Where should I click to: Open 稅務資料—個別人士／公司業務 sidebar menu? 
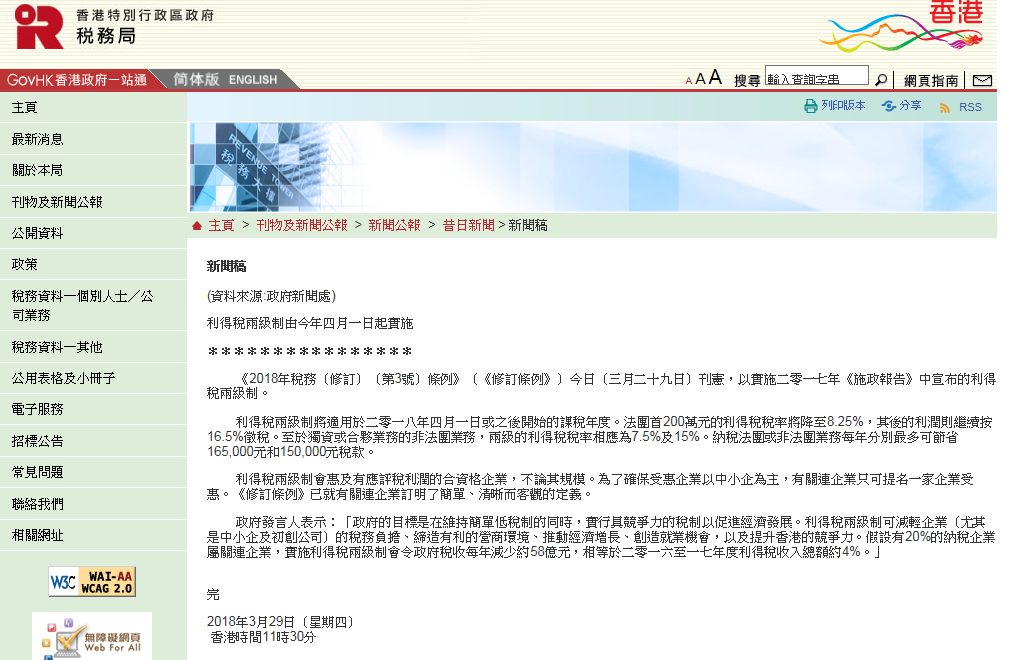point(83,305)
